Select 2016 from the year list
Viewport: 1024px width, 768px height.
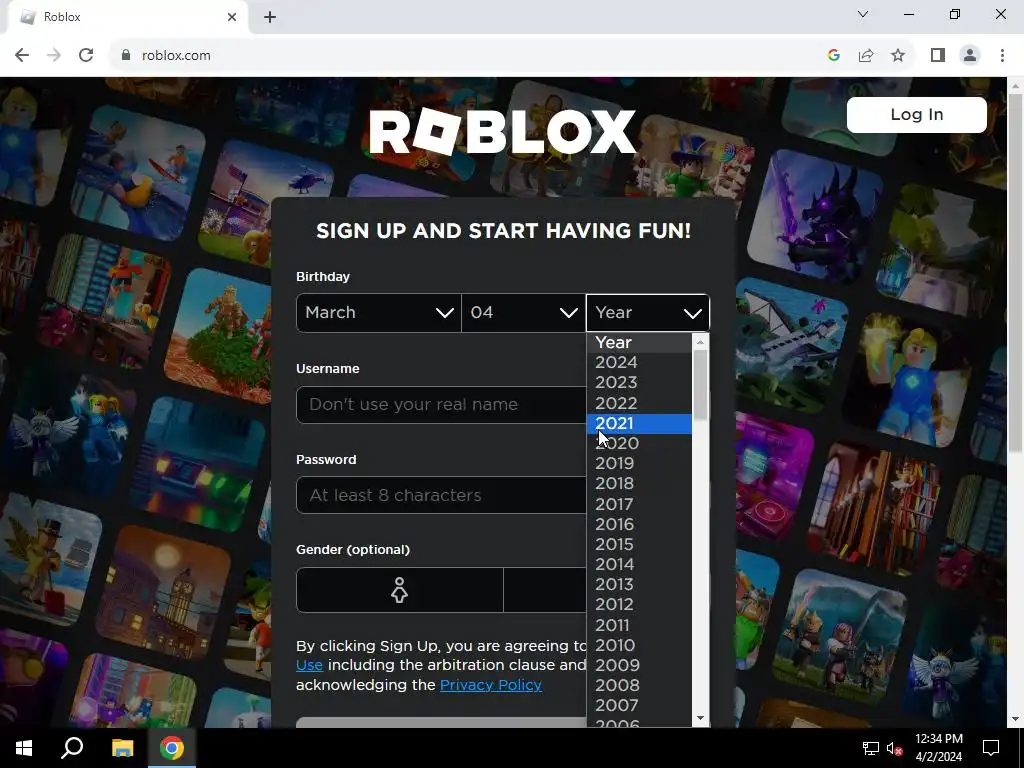[x=639, y=524]
